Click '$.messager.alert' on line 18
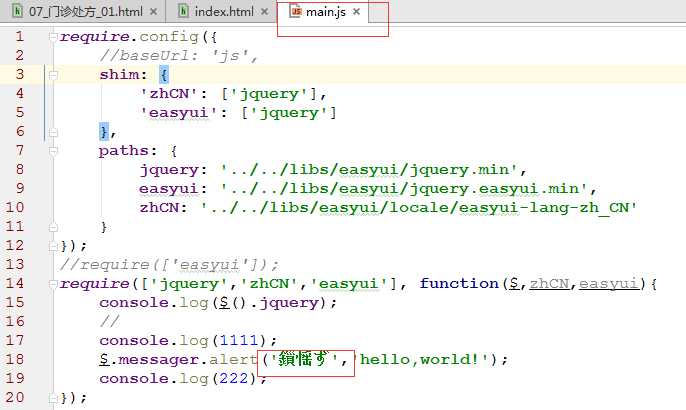Viewport: 686px width, 410px height. click(x=178, y=360)
